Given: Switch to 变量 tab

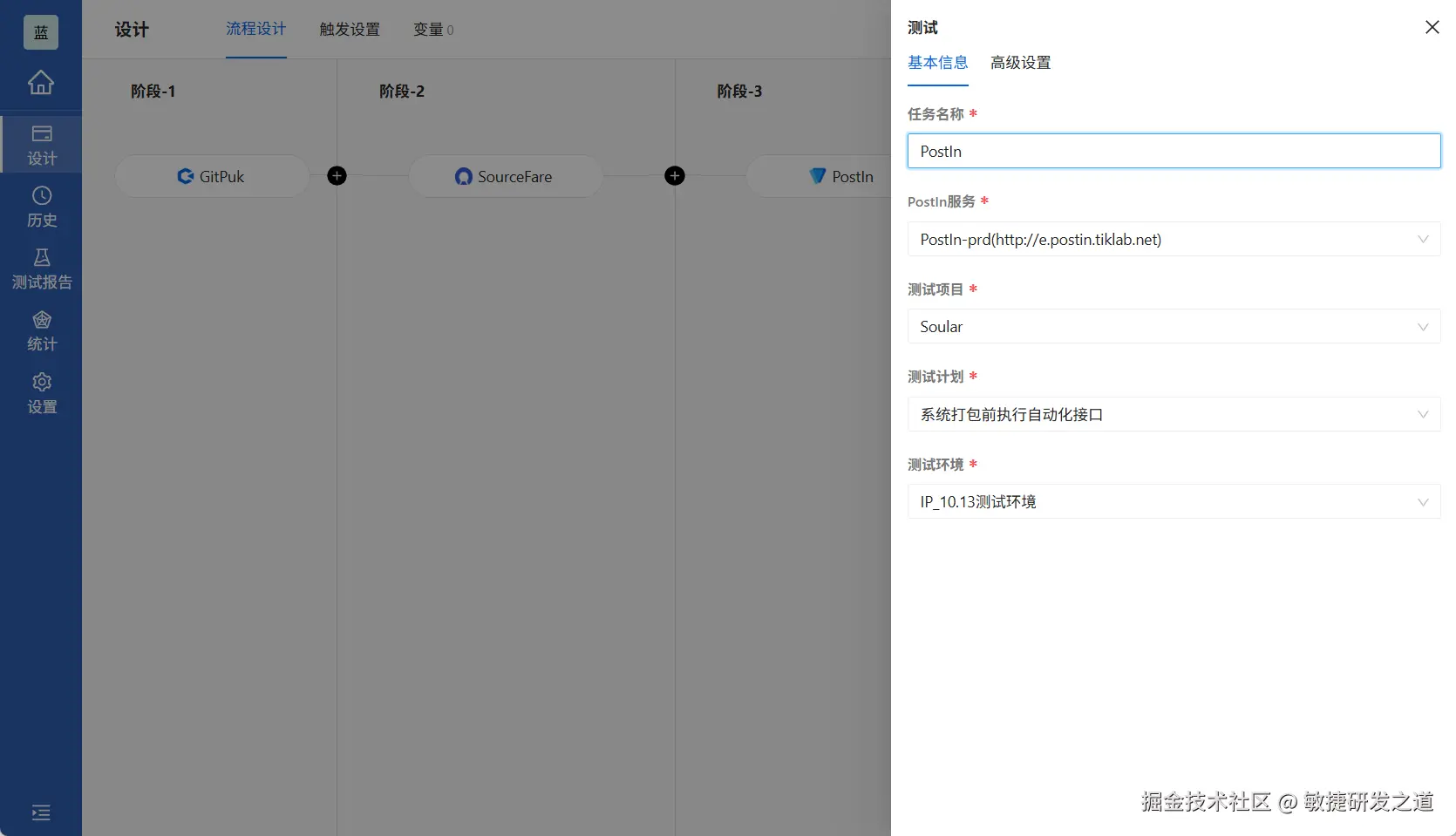Looking at the screenshot, I should tap(433, 29).
